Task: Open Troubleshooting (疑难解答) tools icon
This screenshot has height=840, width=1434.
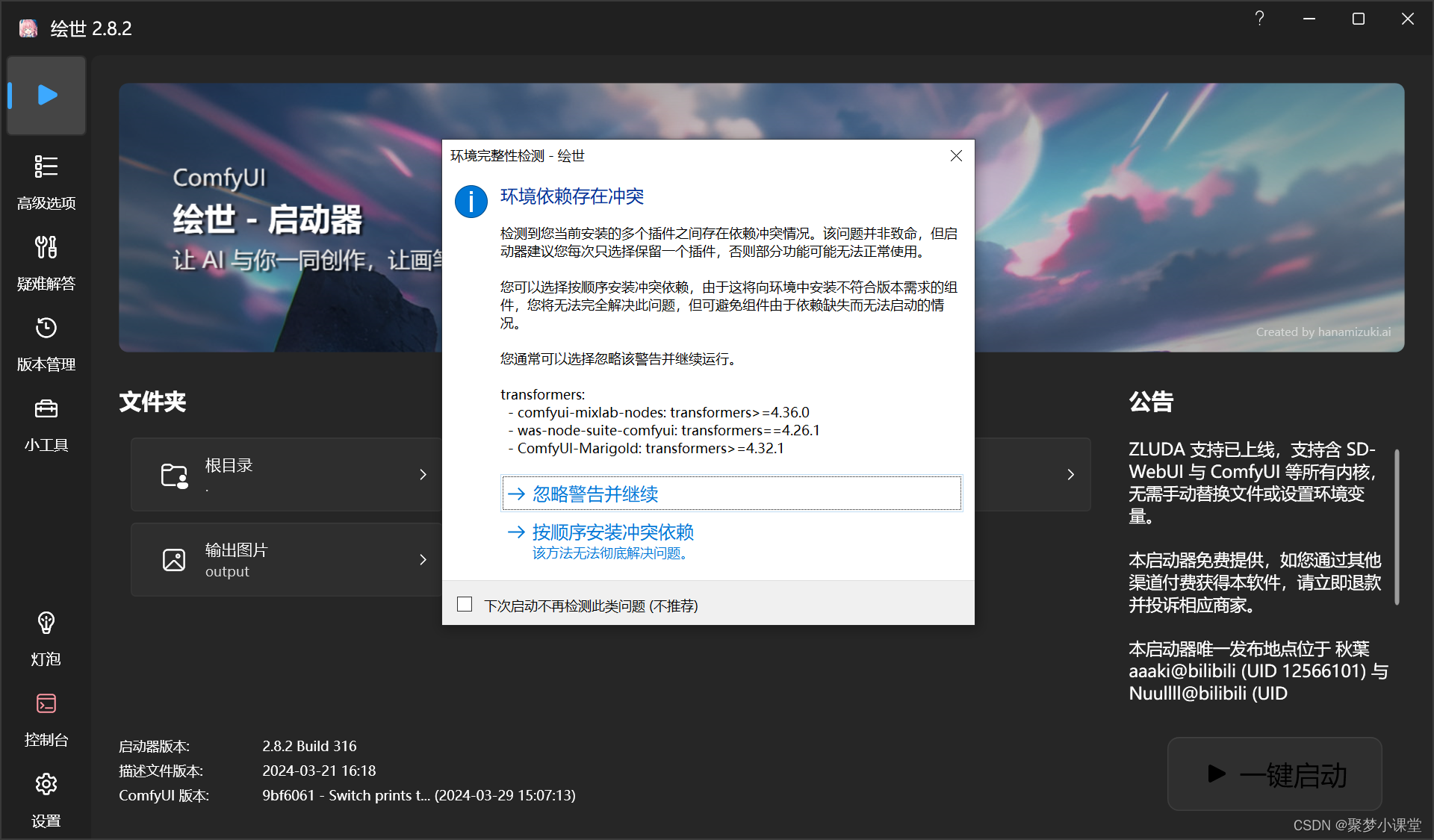Action: pos(46,247)
